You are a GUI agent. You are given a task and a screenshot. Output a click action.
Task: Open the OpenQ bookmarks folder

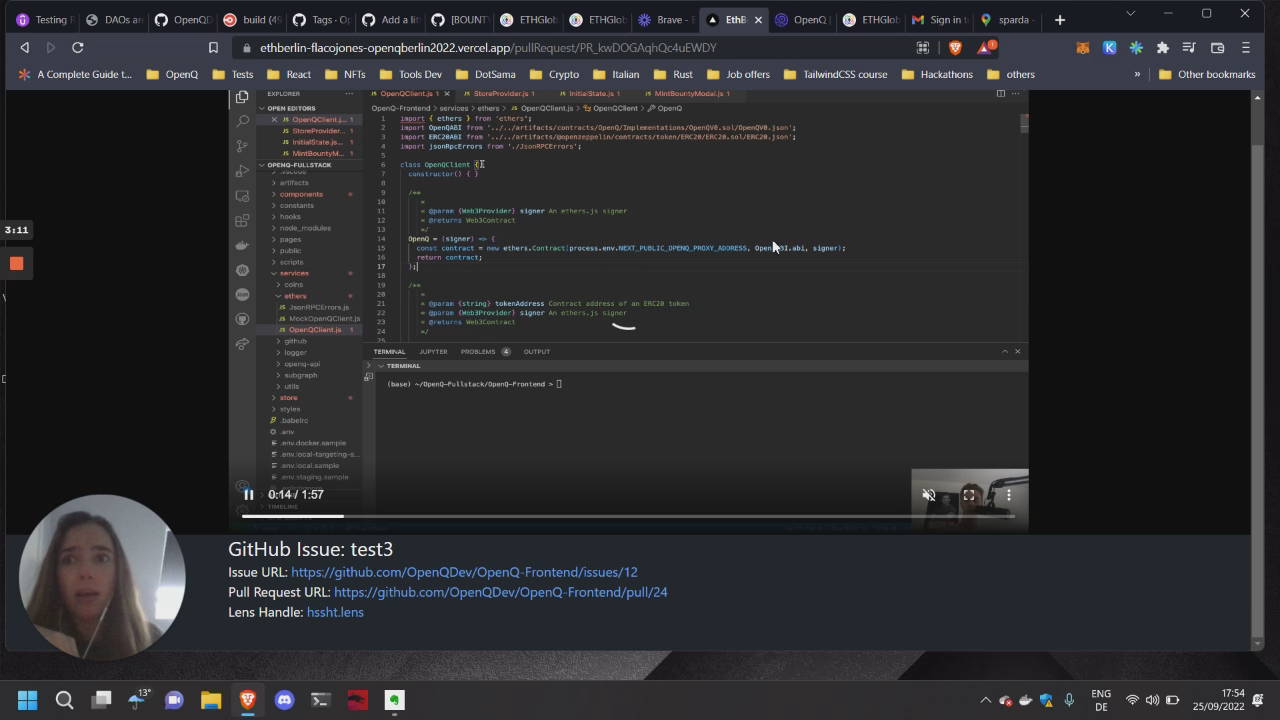pyautogui.click(x=172, y=74)
